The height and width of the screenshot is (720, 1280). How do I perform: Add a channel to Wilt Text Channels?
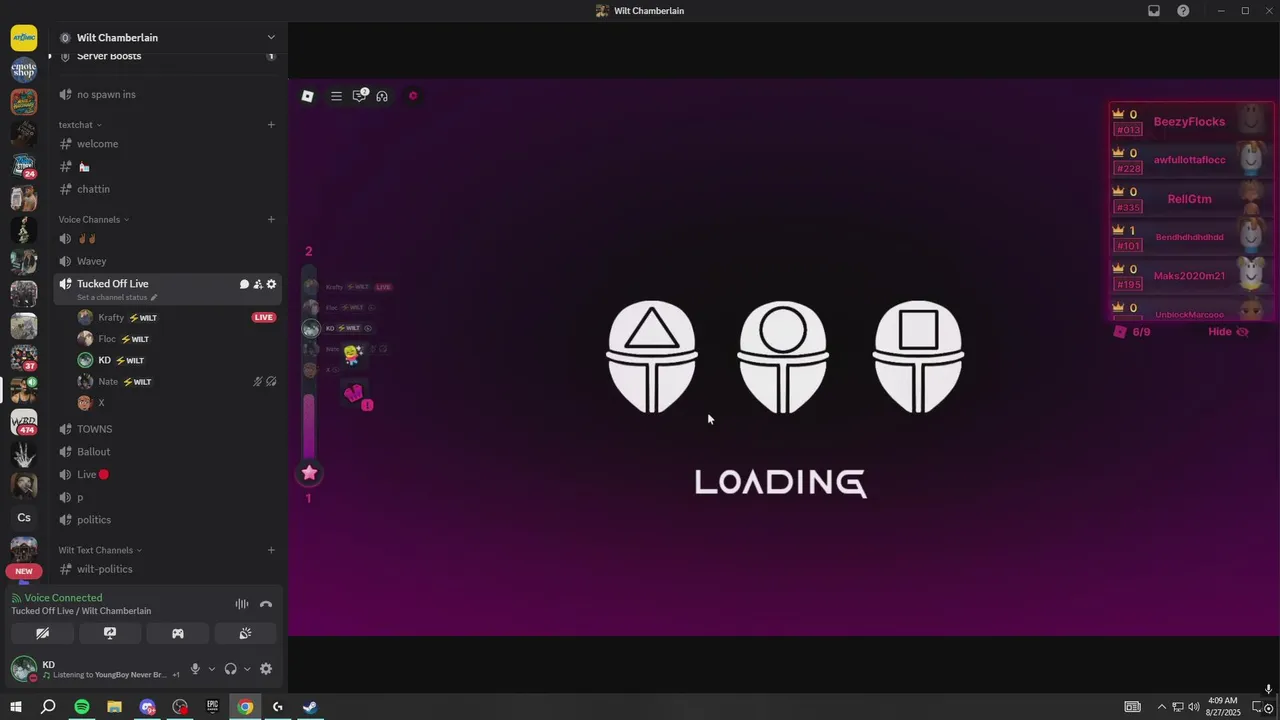271,550
